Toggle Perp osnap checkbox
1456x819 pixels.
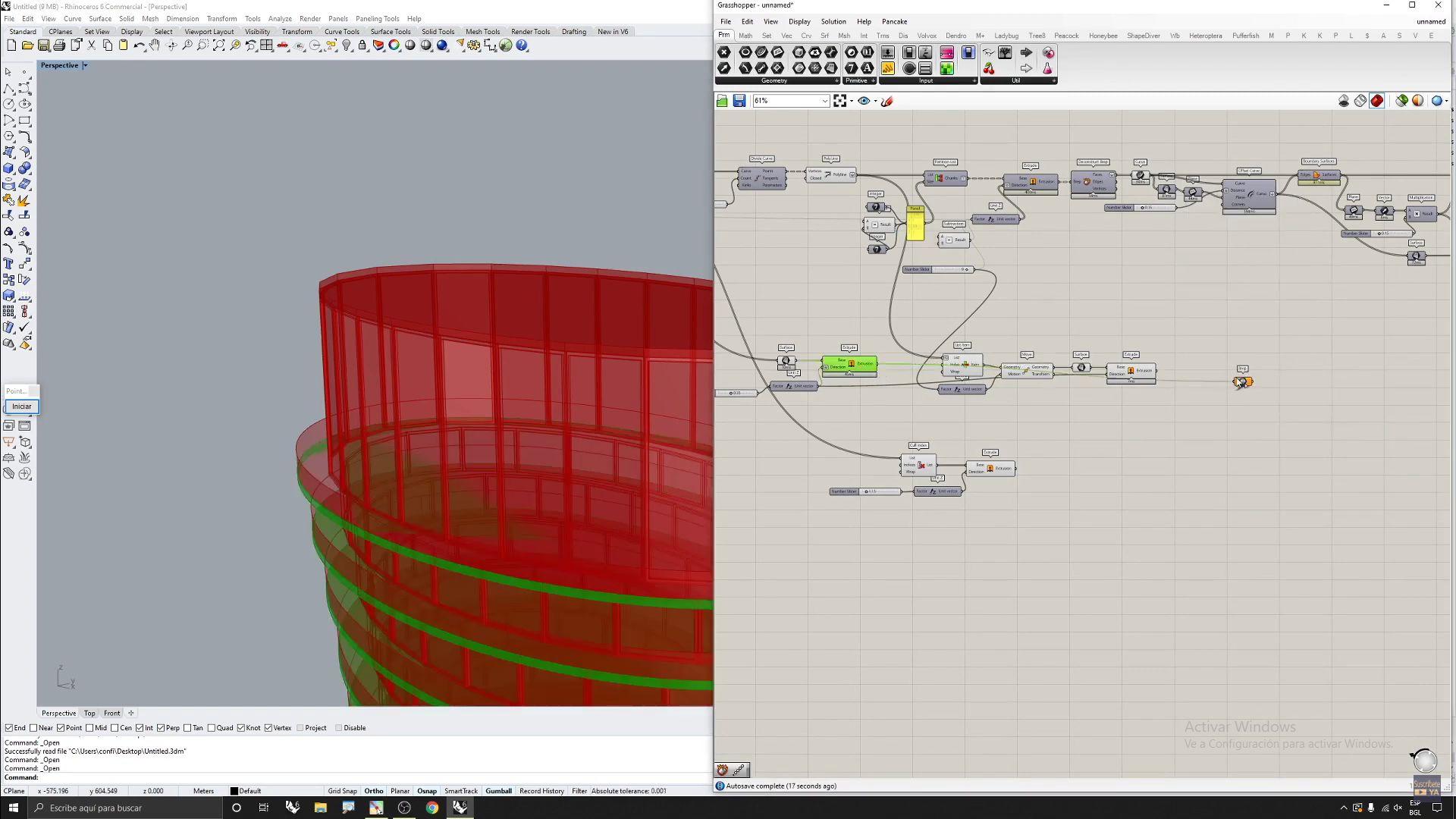[161, 728]
